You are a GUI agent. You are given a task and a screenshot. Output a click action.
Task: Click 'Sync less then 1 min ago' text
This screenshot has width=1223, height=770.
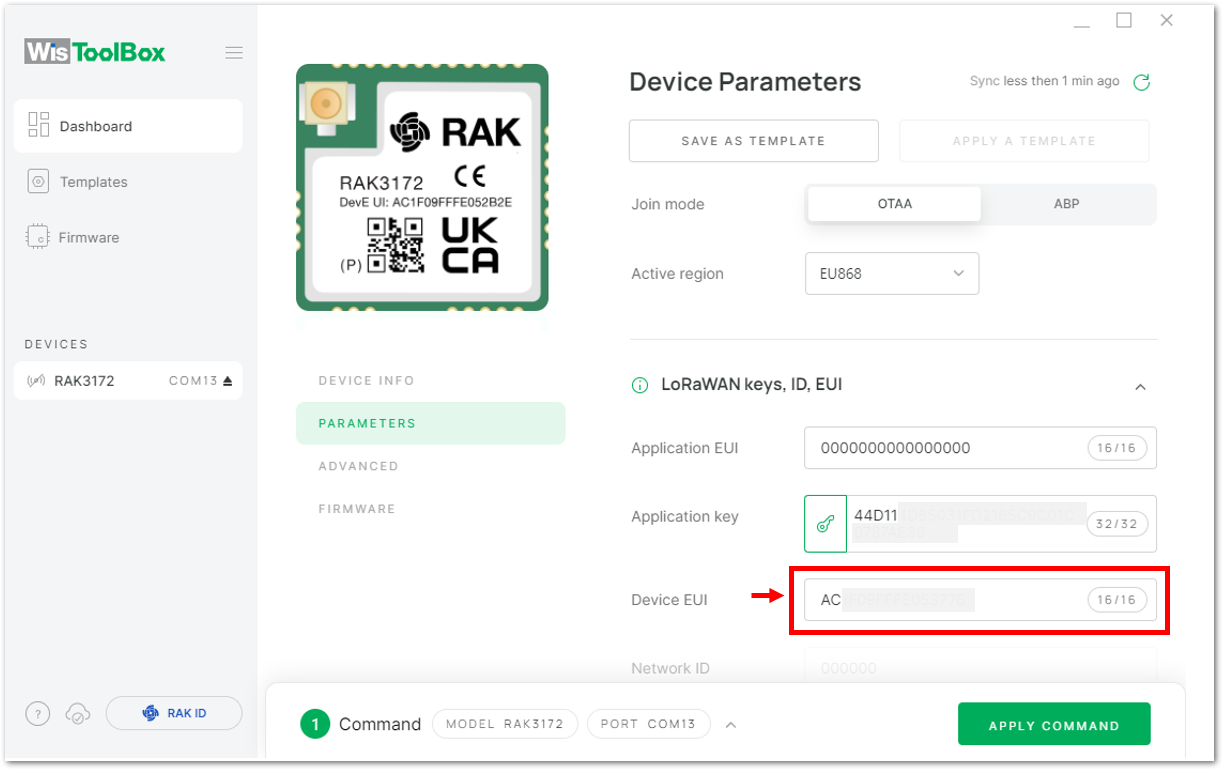[x=1045, y=81]
